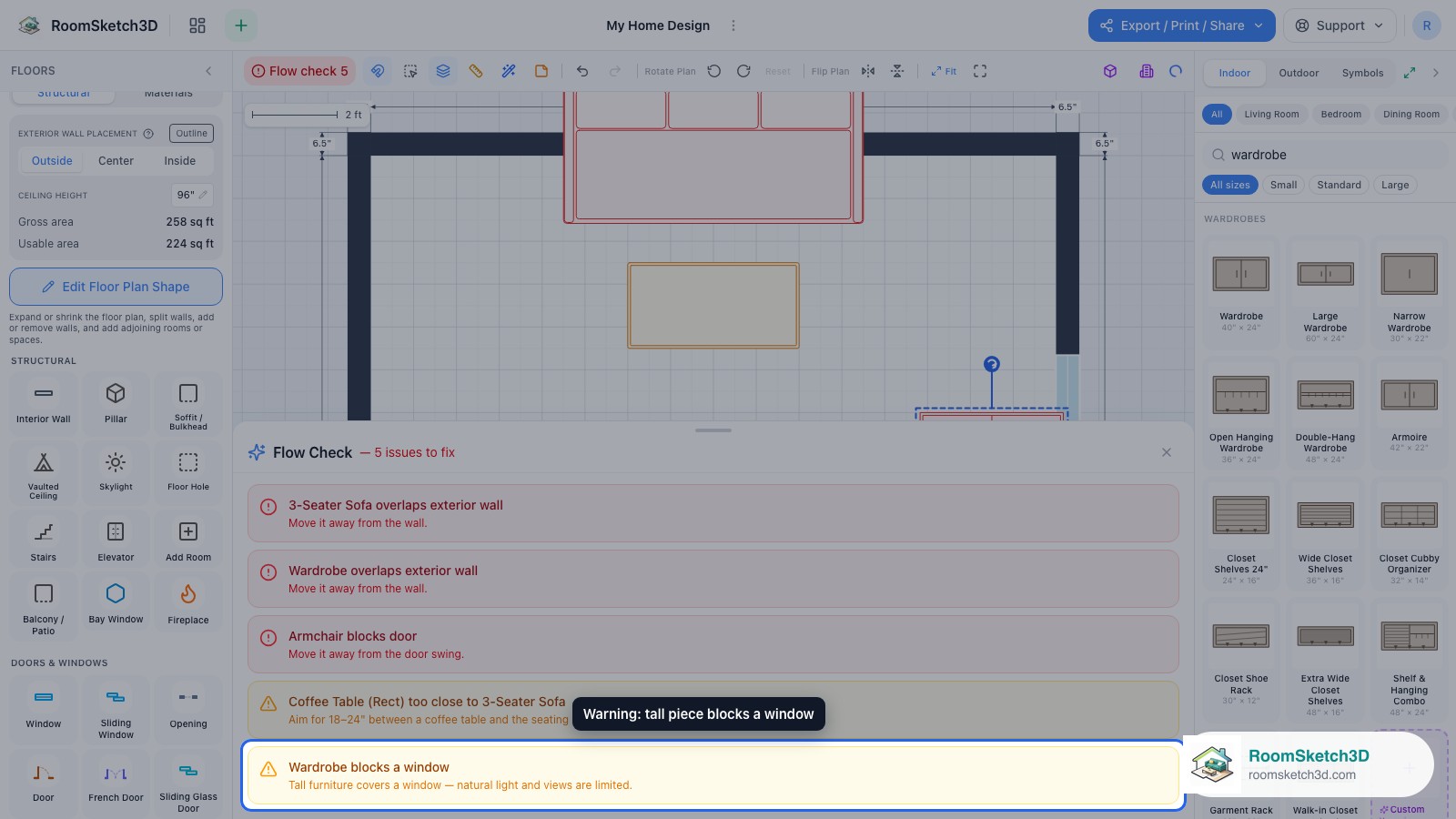Viewport: 1456px width, 819px height.
Task: Close the Flow Check panel
Action: click(x=1167, y=452)
